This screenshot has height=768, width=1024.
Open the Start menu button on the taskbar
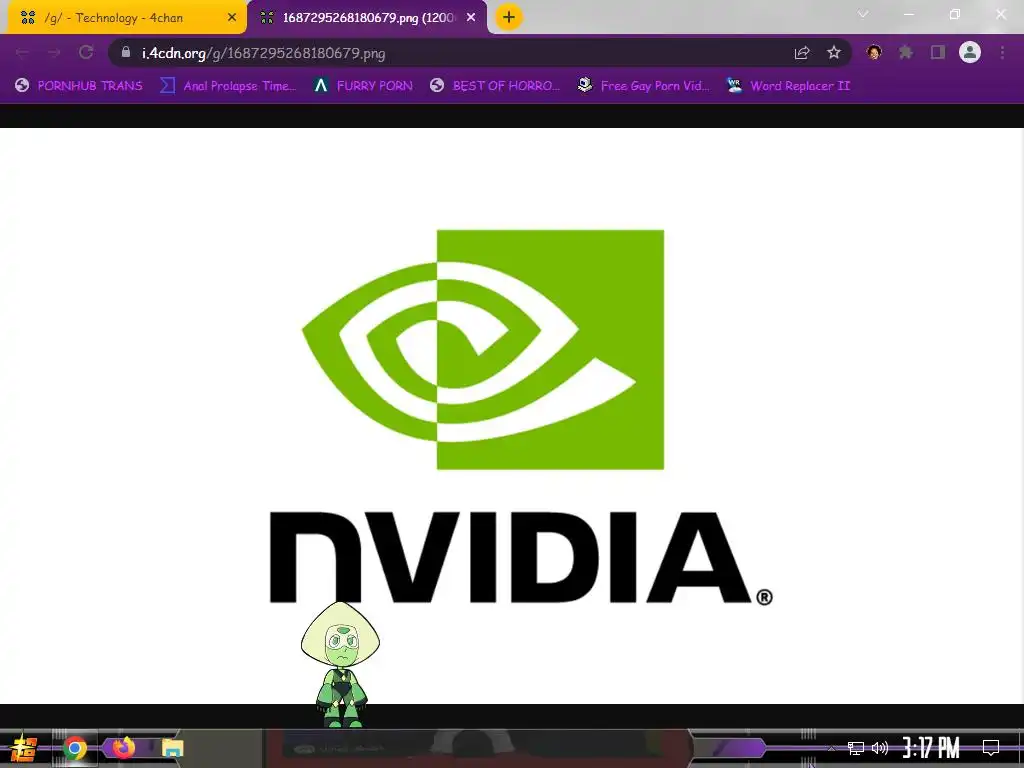[x=24, y=748]
